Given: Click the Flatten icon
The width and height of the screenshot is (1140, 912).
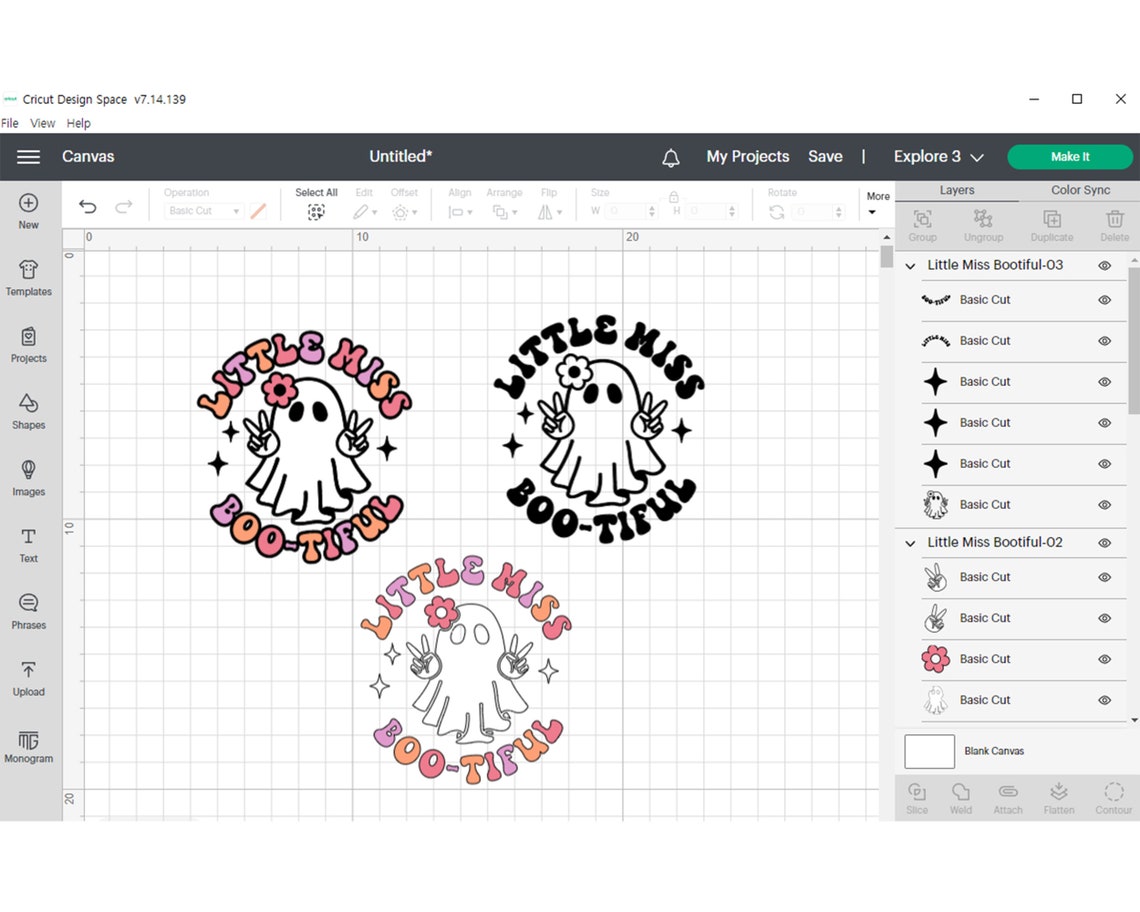Looking at the screenshot, I should [1058, 796].
